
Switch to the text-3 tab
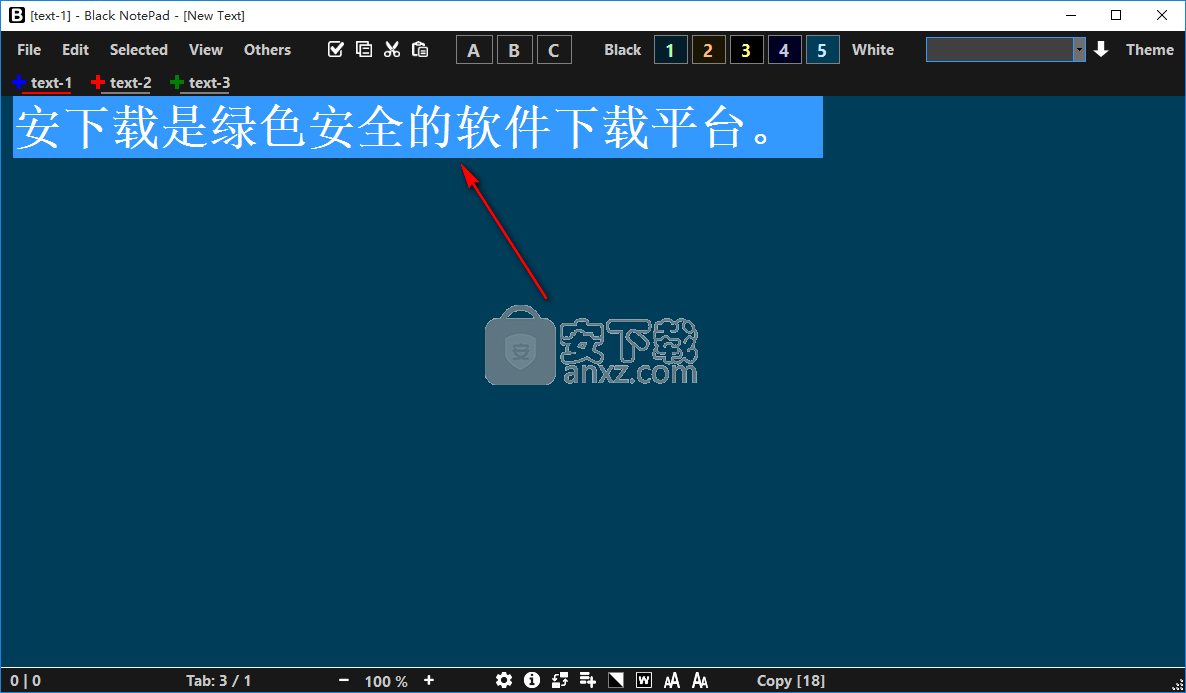[x=210, y=82]
